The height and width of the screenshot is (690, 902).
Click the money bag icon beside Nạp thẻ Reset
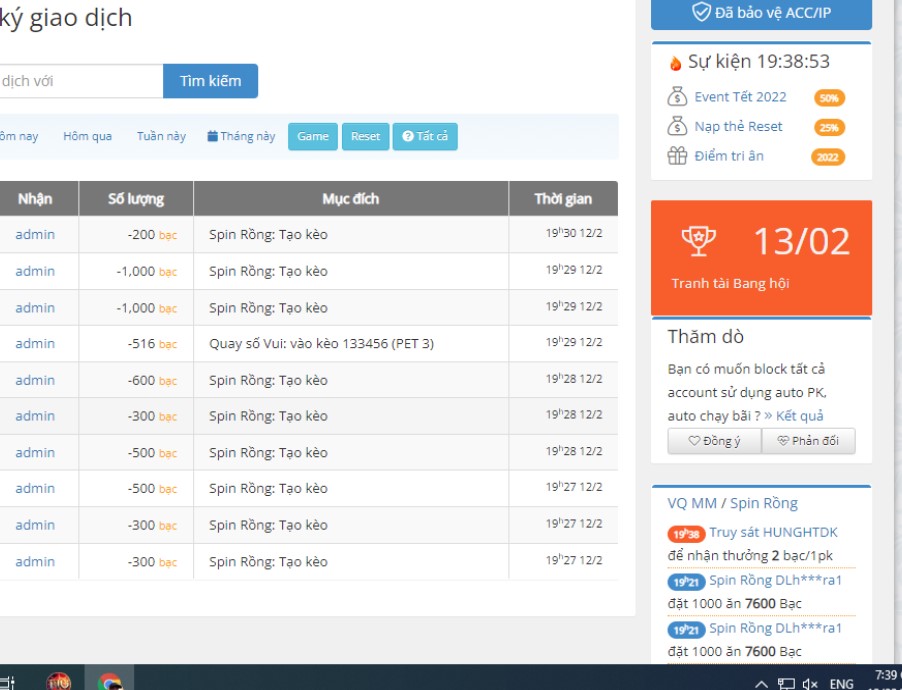tap(677, 127)
